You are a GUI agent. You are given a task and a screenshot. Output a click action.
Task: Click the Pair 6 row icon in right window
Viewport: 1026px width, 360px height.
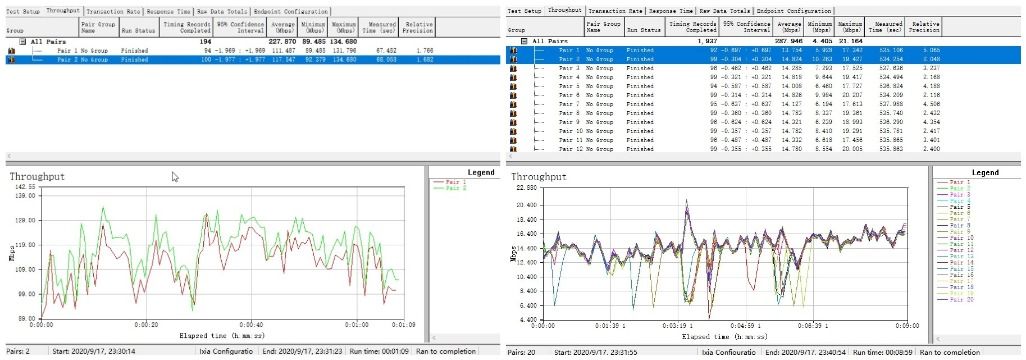click(x=513, y=96)
